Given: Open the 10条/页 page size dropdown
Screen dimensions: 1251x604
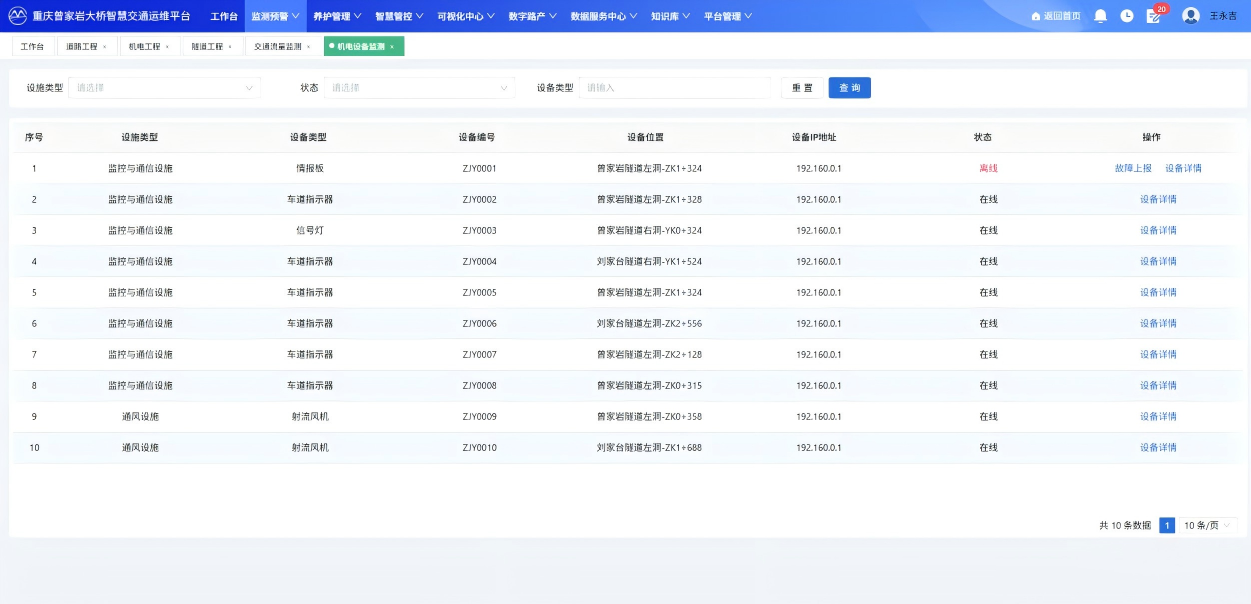Looking at the screenshot, I should (x=1208, y=525).
